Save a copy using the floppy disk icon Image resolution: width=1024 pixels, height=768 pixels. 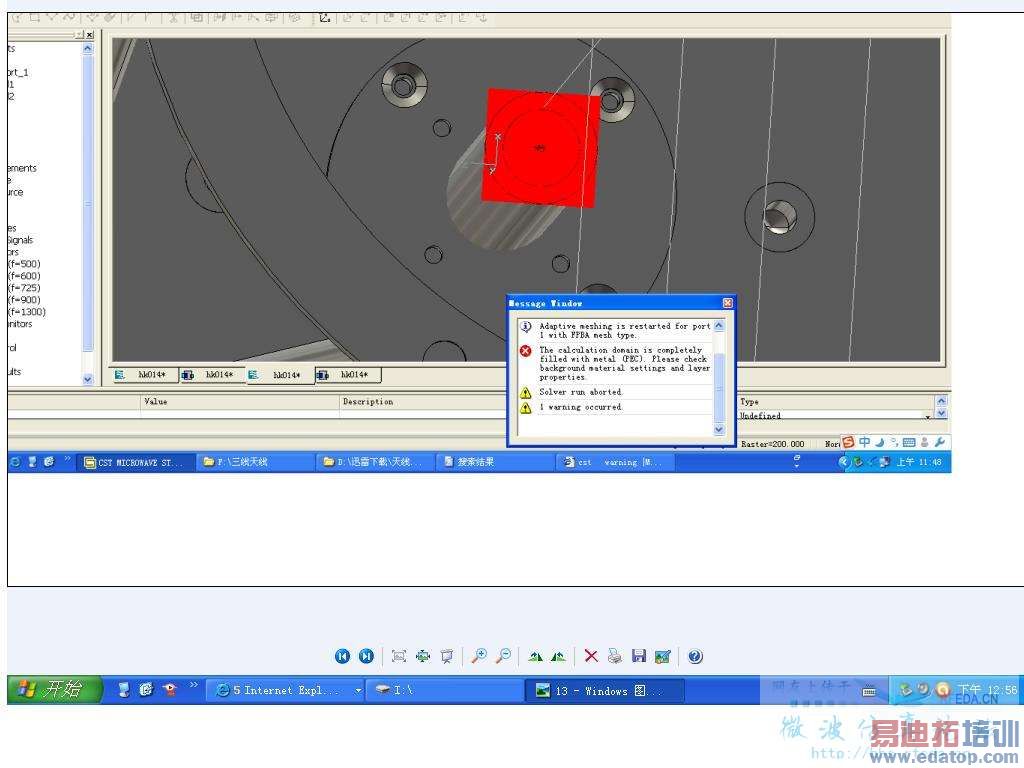[x=639, y=656]
